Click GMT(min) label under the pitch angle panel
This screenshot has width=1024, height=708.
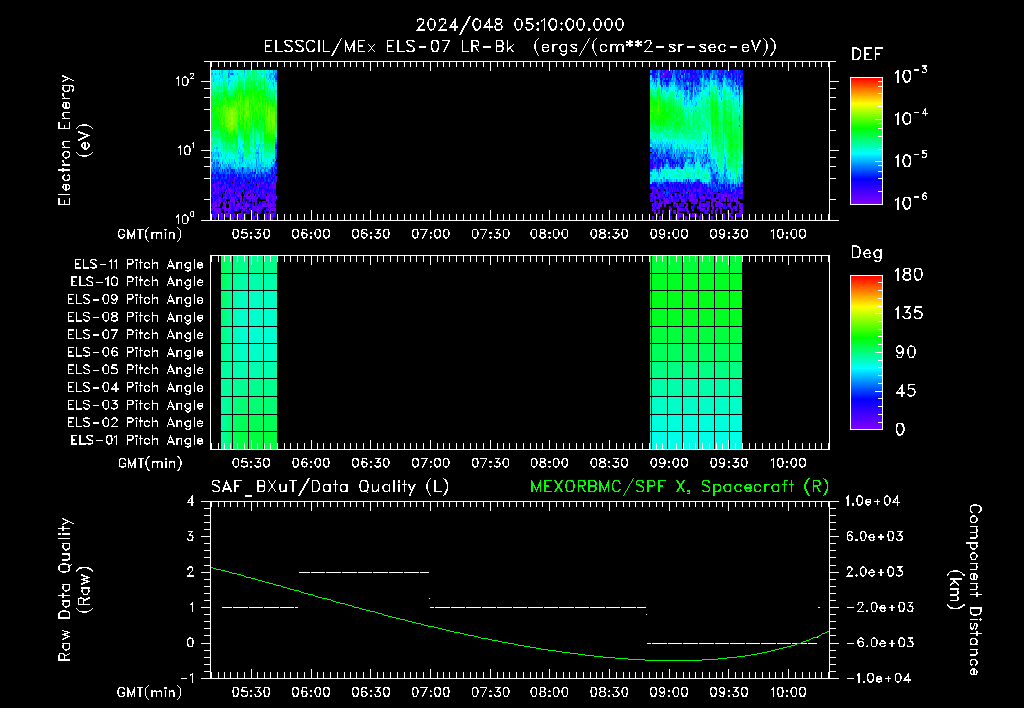click(x=150, y=464)
